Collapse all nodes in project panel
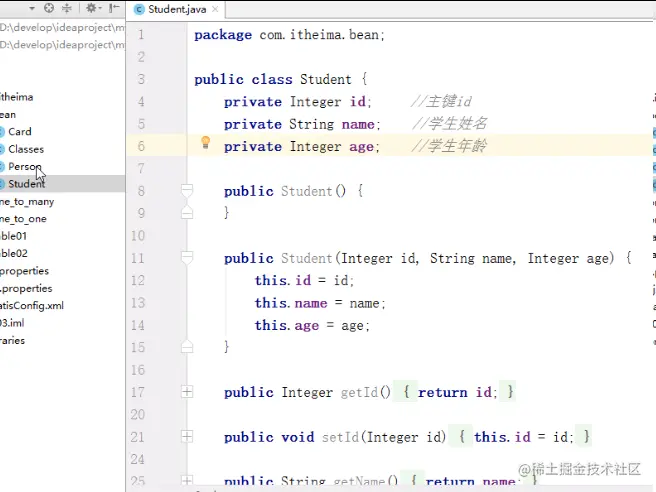Image resolution: width=656 pixels, height=492 pixels. [67, 8]
